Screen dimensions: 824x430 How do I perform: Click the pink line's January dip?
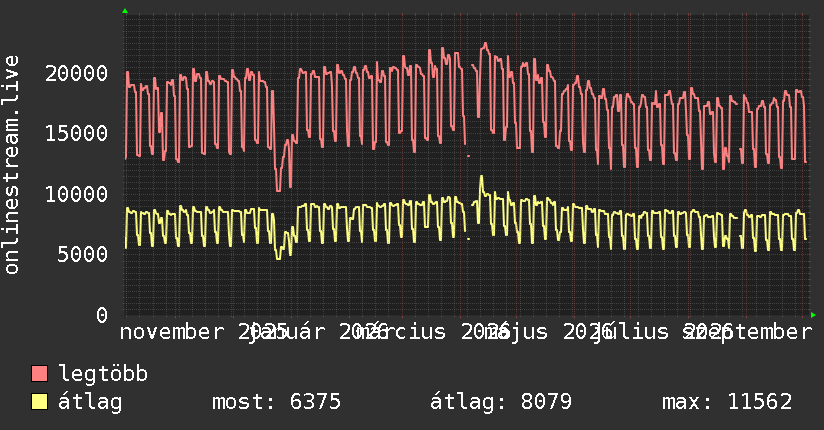tap(278, 190)
